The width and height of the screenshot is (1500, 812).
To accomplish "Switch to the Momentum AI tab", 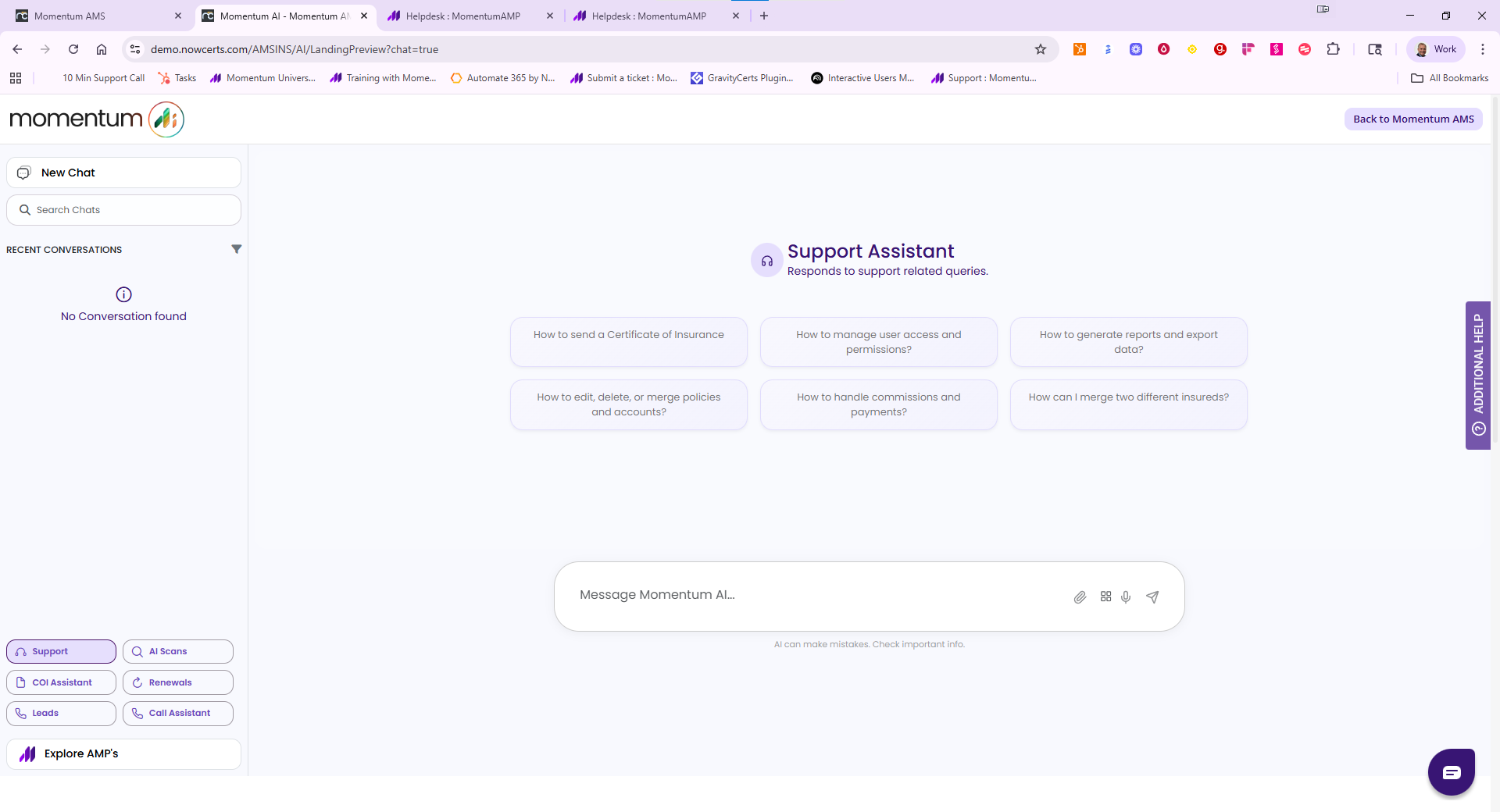I will coord(284,16).
